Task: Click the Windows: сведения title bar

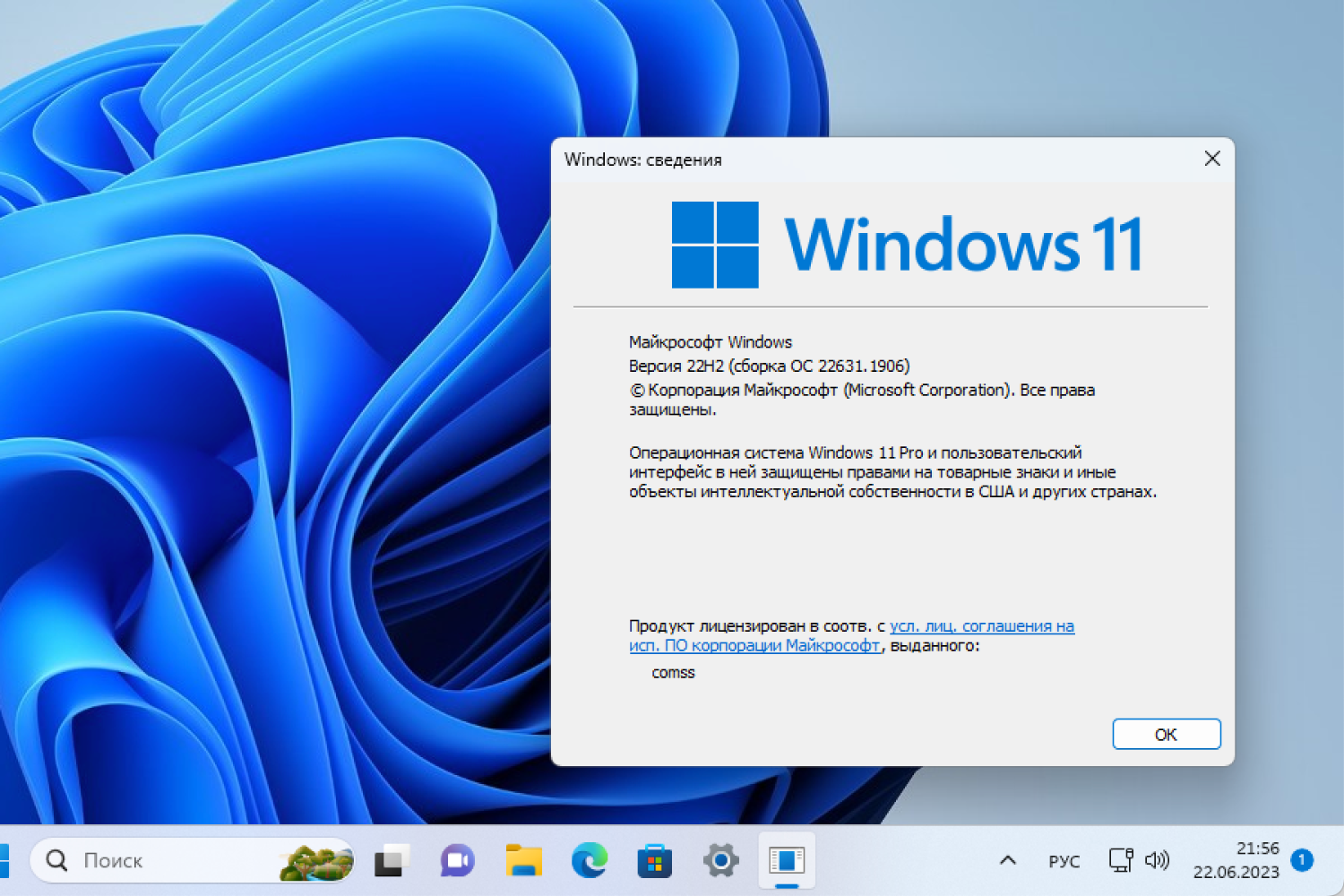Action: [x=643, y=159]
